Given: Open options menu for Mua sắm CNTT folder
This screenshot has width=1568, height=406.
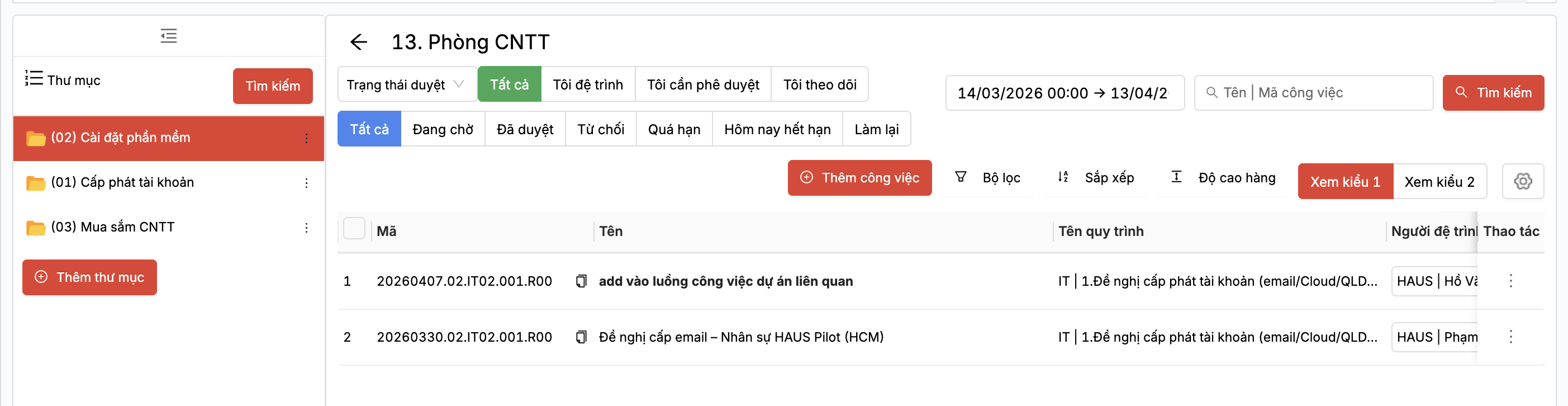Looking at the screenshot, I should pyautogui.click(x=306, y=228).
